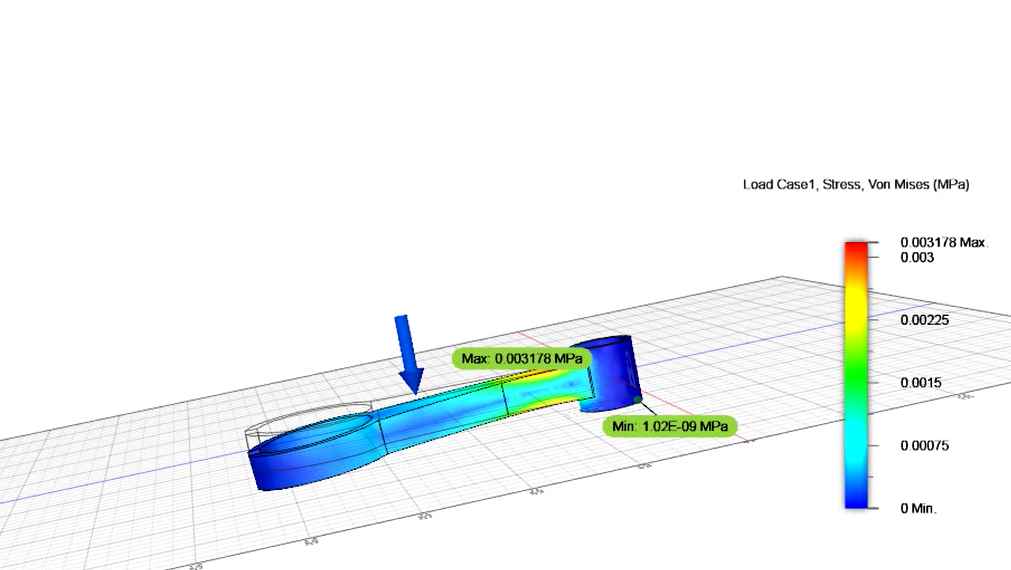The image size is (1011, 570).
Task: Click the green minimum stress point marker
Action: point(638,400)
